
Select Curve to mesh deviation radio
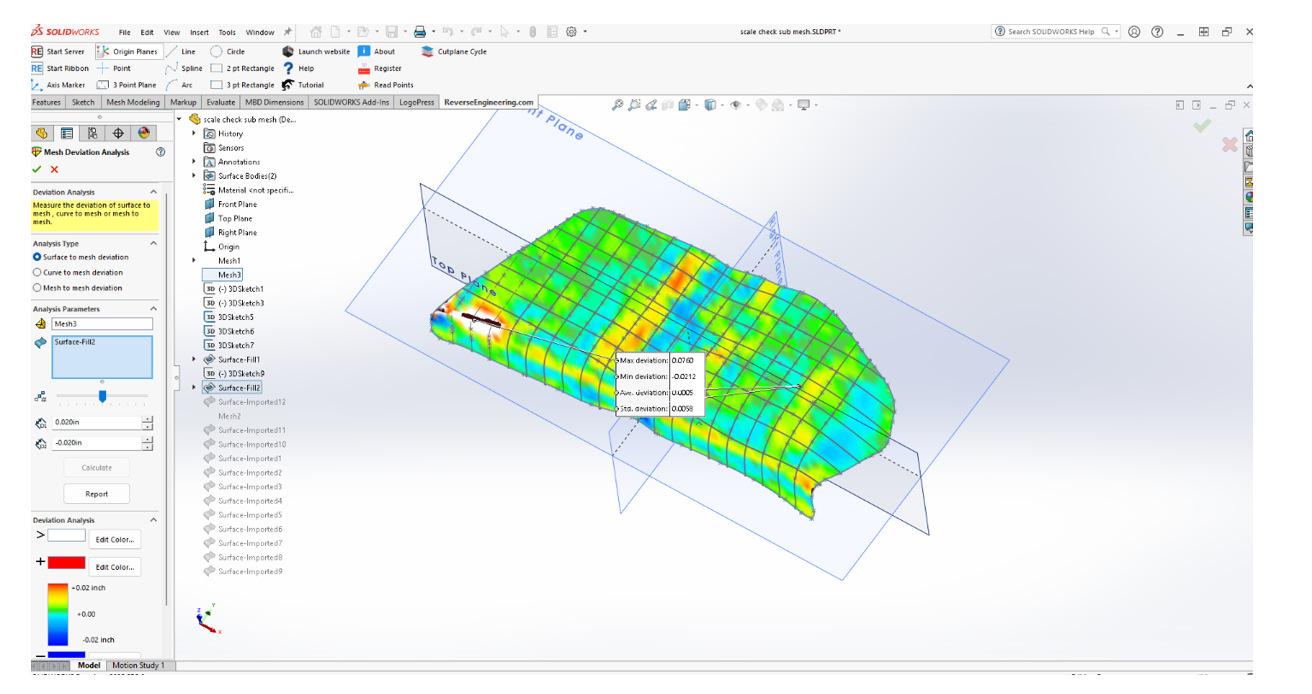(x=37, y=272)
